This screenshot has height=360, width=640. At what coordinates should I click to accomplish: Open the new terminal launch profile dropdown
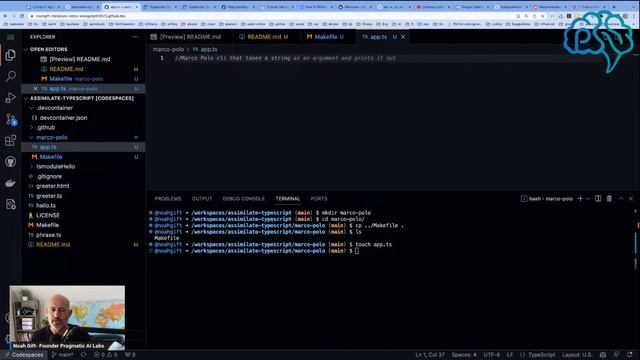[588, 199]
